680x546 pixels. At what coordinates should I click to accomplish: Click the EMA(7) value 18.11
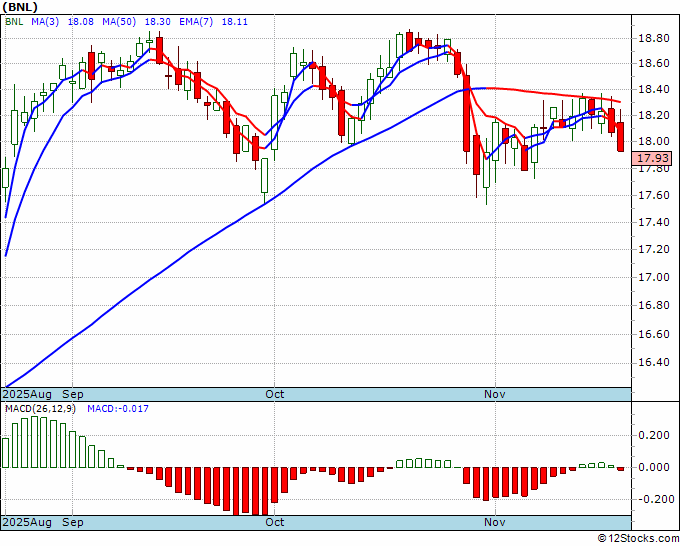[235, 22]
